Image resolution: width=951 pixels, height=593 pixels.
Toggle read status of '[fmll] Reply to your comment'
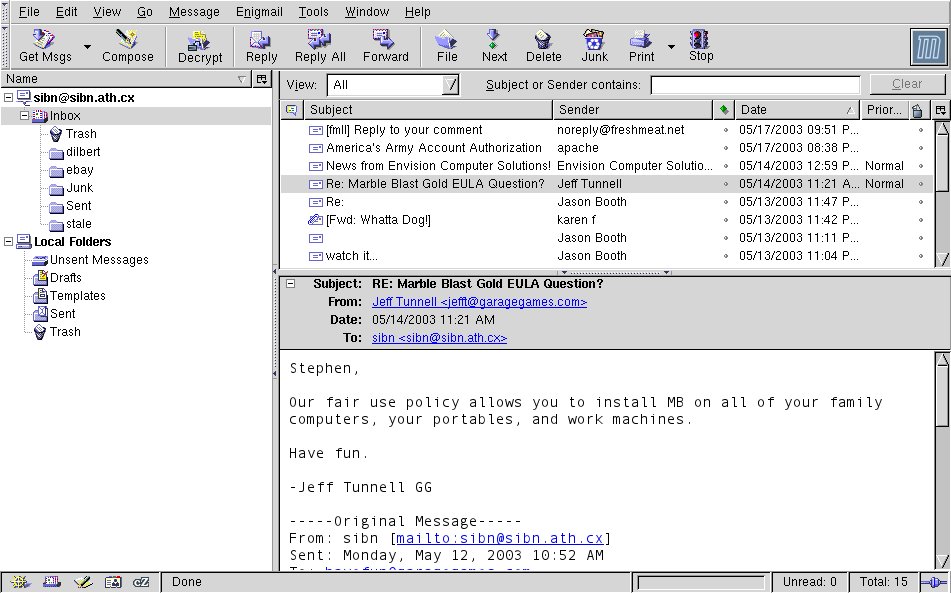pyautogui.click(x=725, y=130)
